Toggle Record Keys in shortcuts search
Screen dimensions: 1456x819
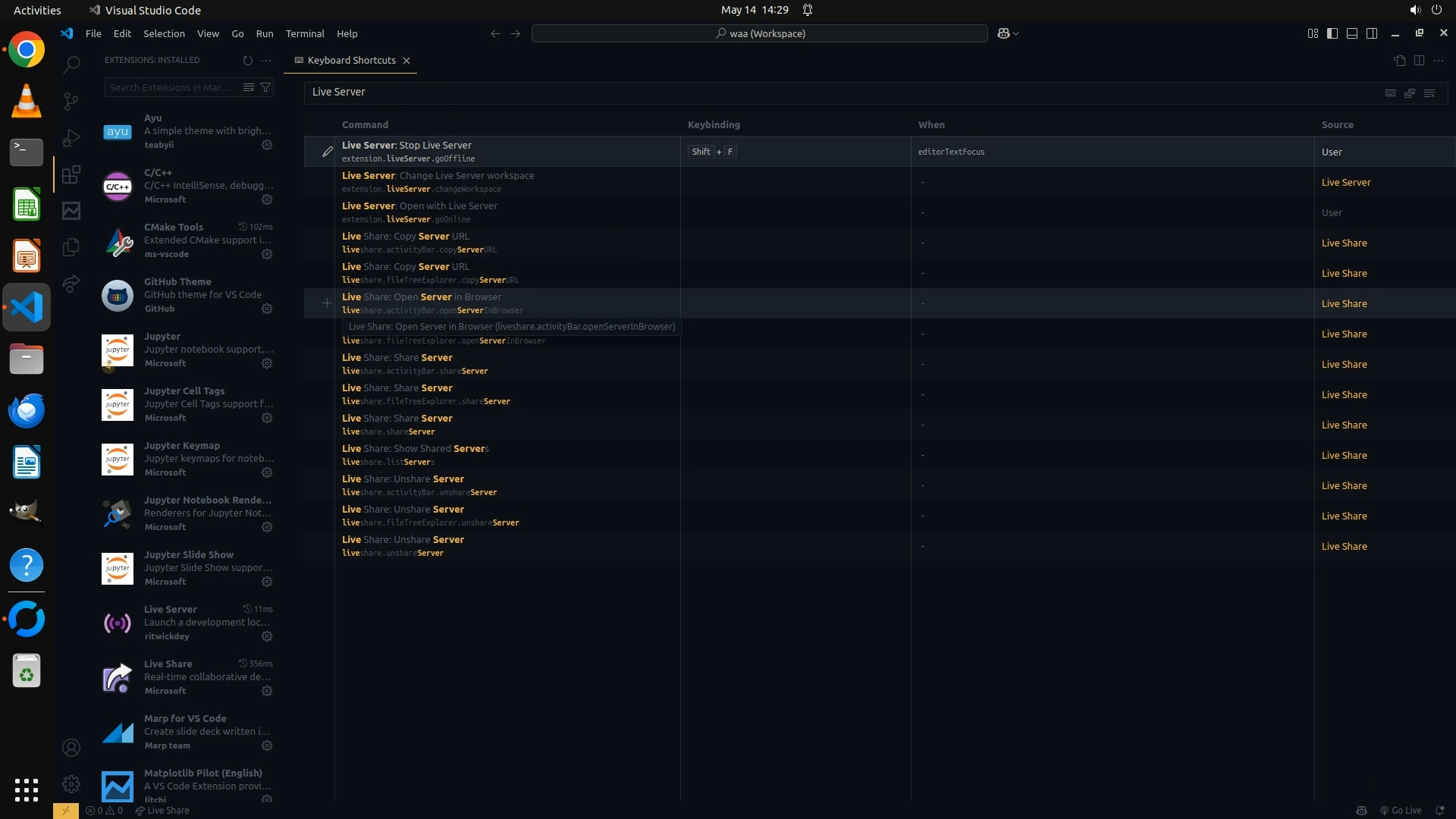1390,93
